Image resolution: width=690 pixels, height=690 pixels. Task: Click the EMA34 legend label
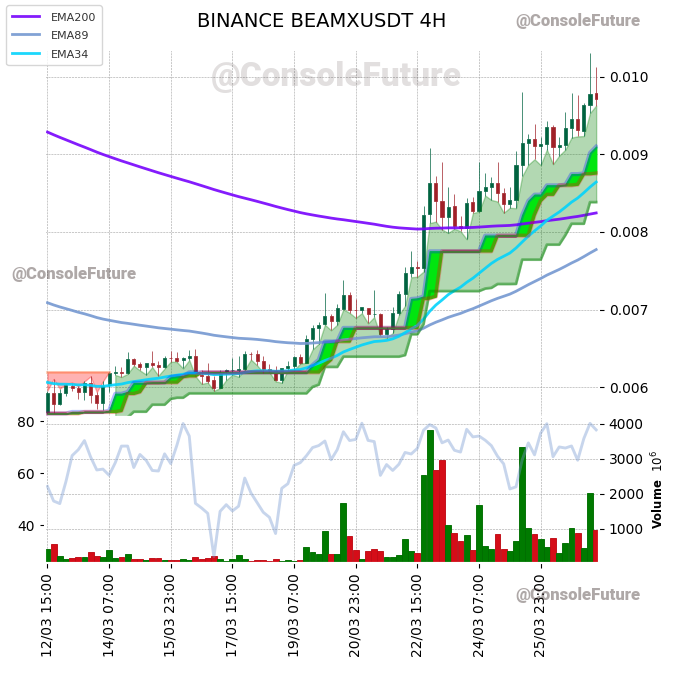coord(70,54)
